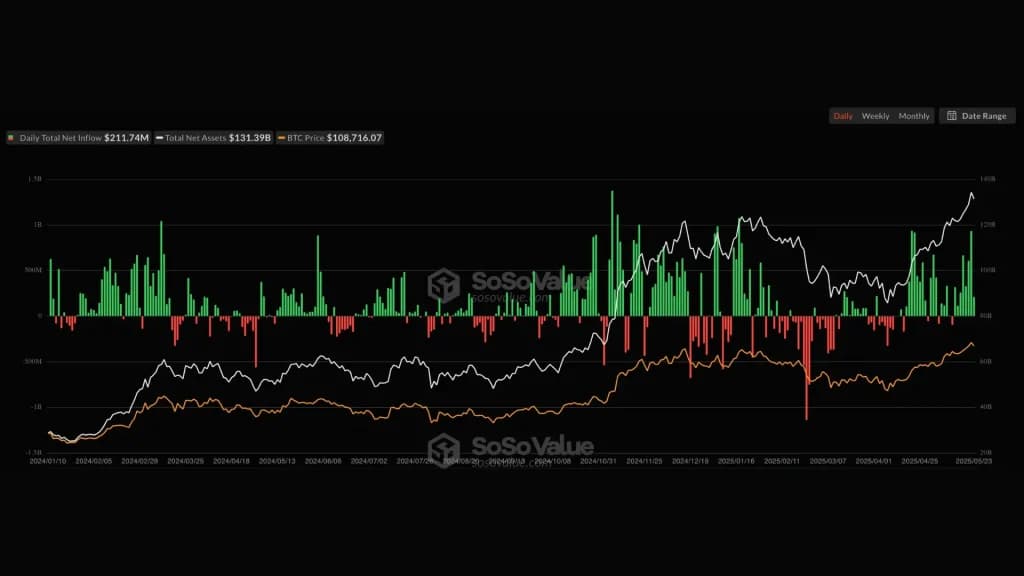Click the 2025/02/11 date axis label

point(782,461)
